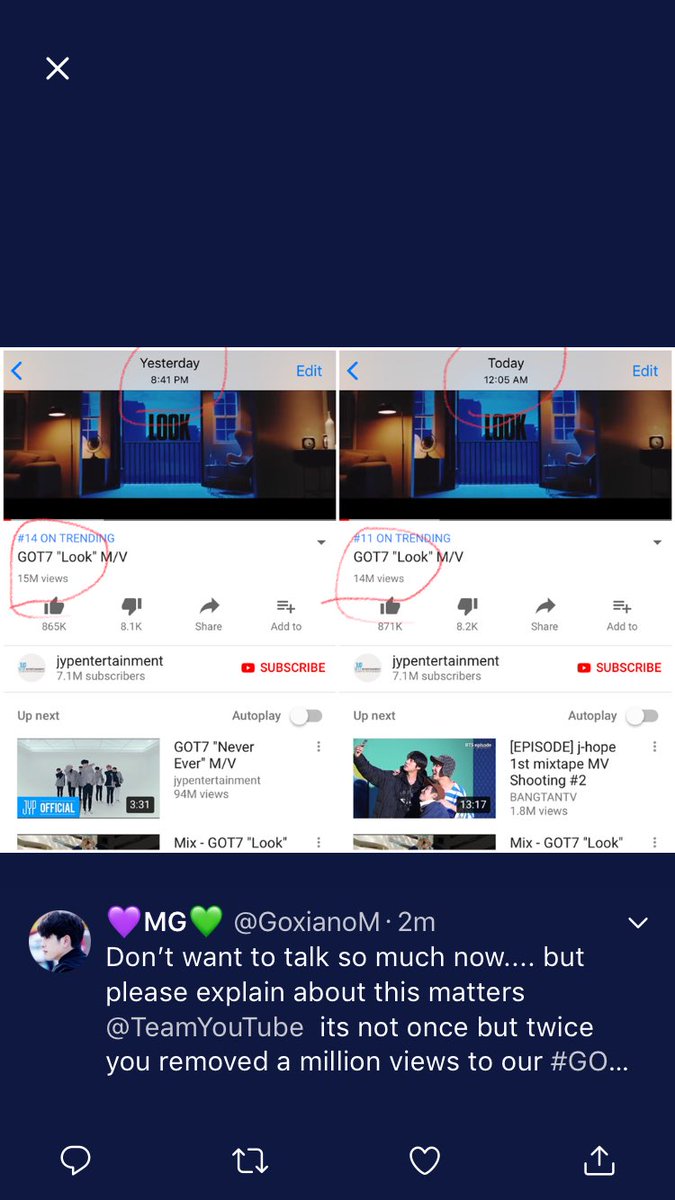
Task: Dislike the video showing 8.2K dislikes
Action: [467, 606]
